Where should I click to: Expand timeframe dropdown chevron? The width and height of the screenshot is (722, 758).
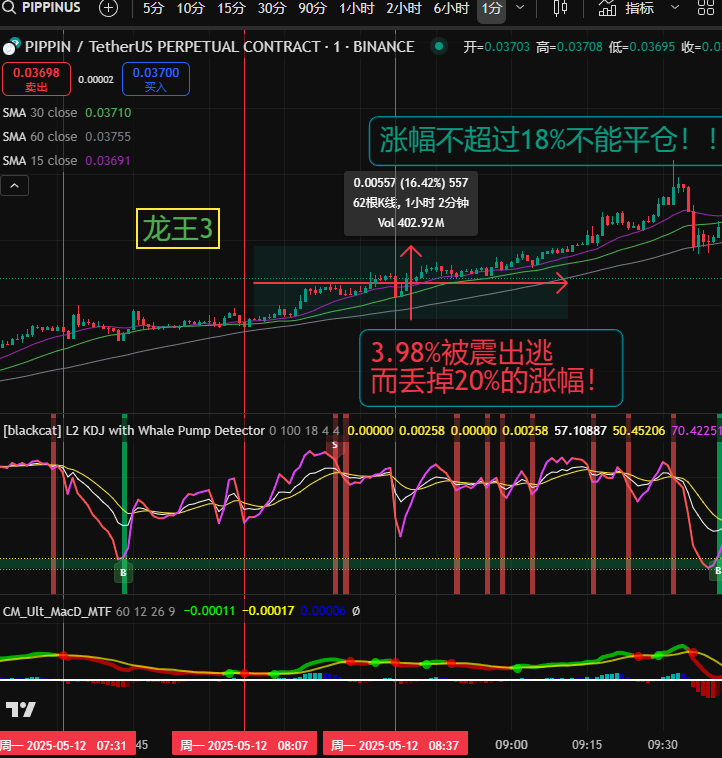pyautogui.click(x=520, y=8)
